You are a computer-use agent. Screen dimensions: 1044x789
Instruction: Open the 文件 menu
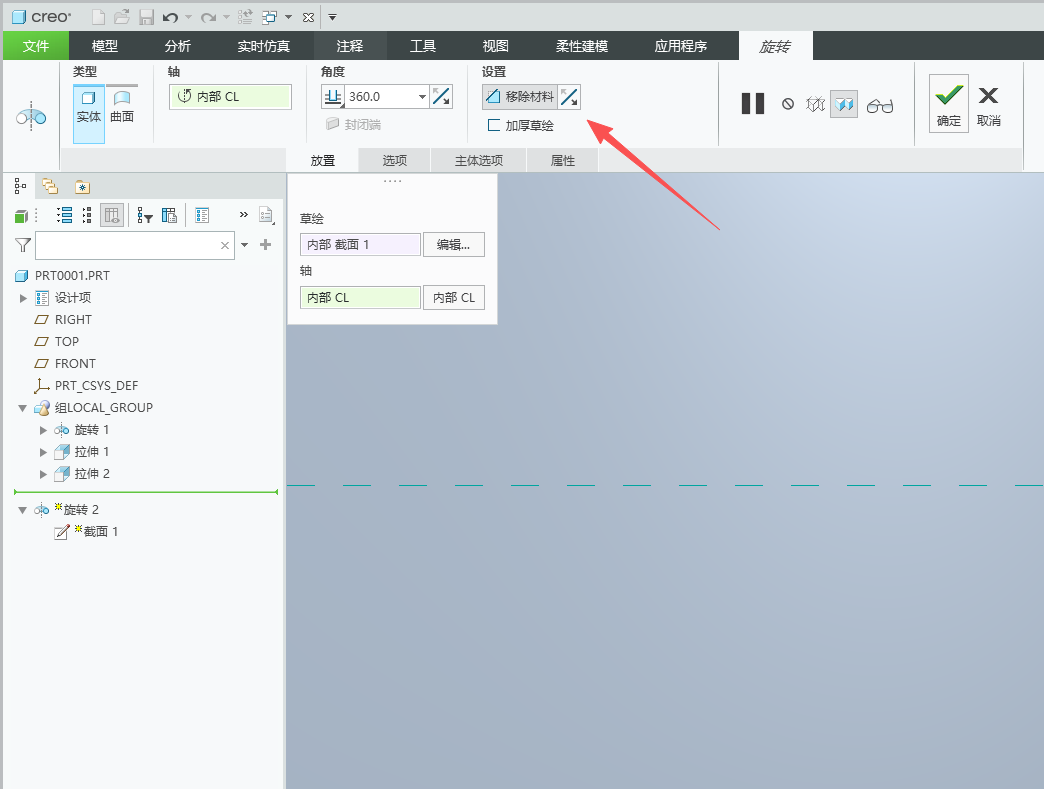(36, 46)
